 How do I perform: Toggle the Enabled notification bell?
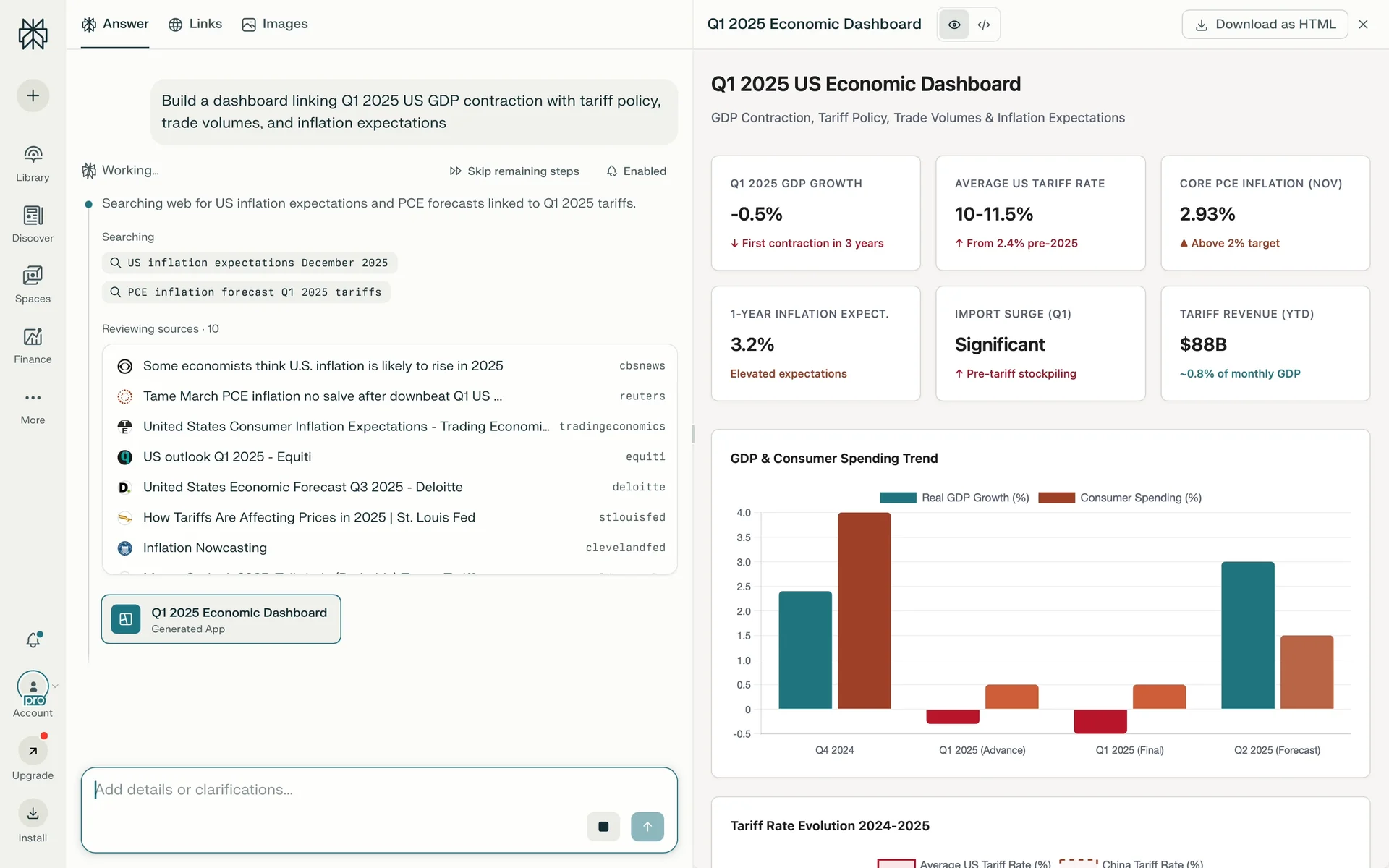[x=636, y=171]
